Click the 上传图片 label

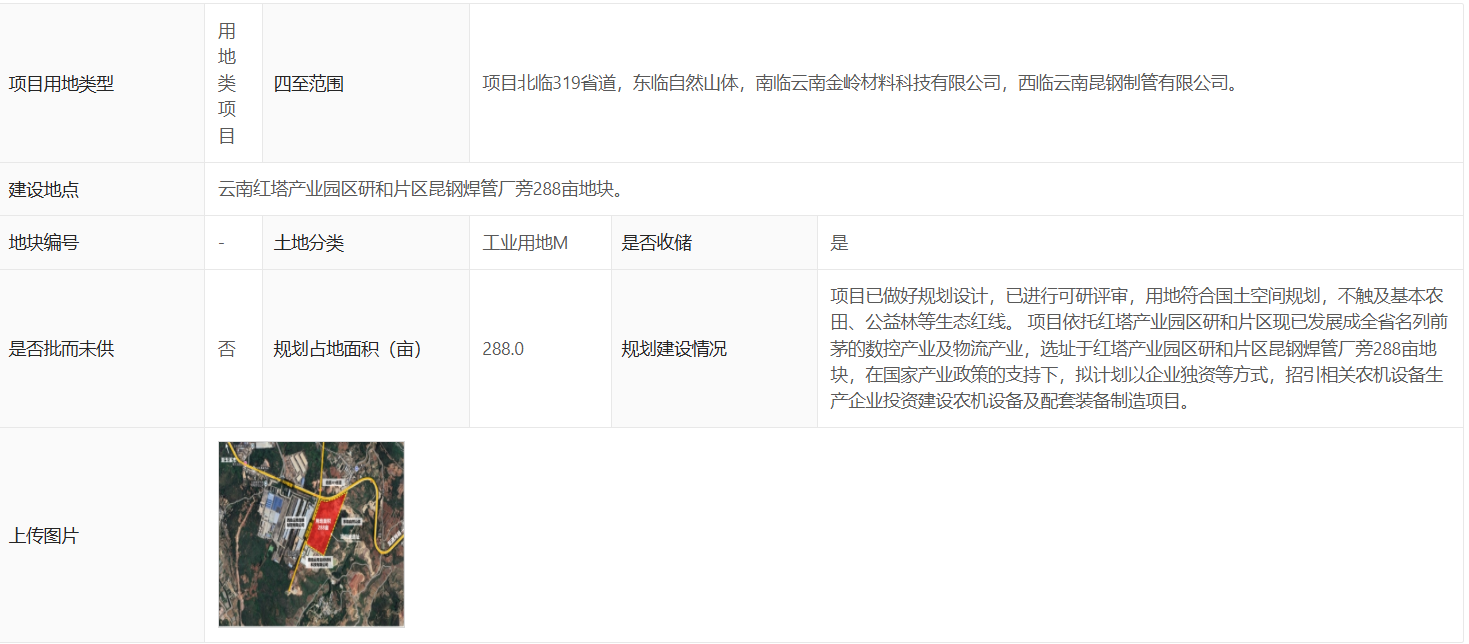(x=44, y=536)
